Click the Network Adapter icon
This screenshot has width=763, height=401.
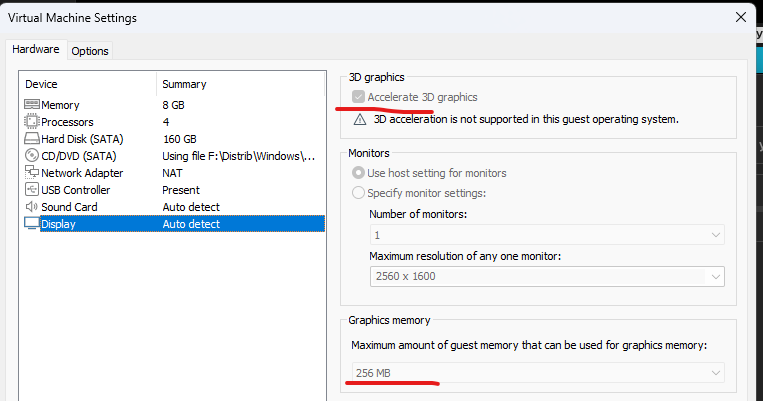tap(32, 173)
